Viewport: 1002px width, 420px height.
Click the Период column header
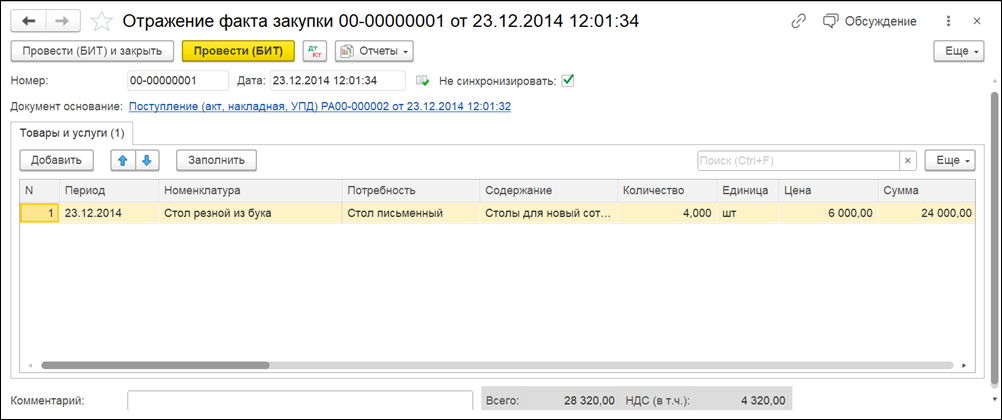tap(109, 191)
